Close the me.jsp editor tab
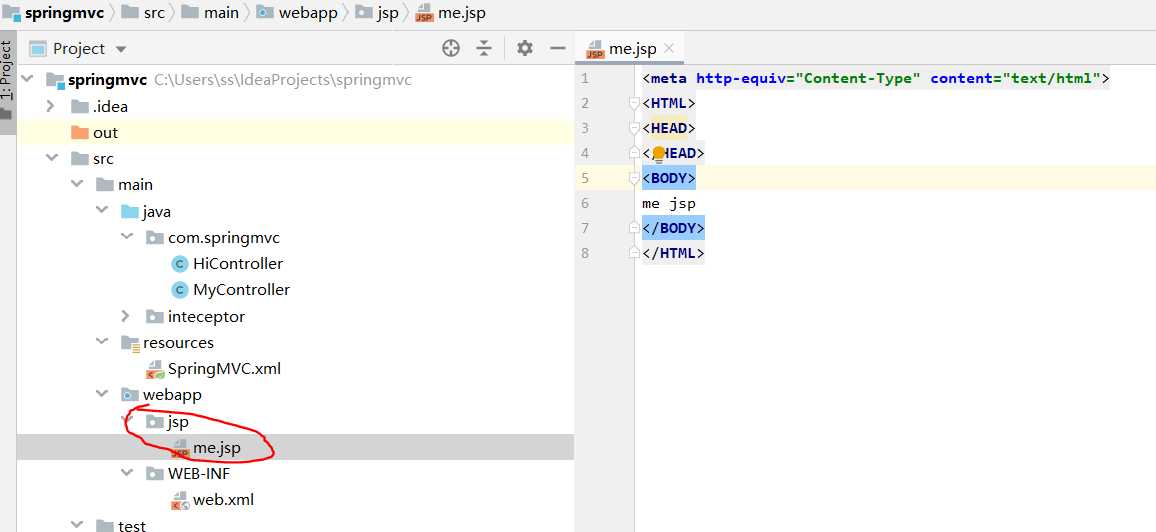 (x=669, y=49)
